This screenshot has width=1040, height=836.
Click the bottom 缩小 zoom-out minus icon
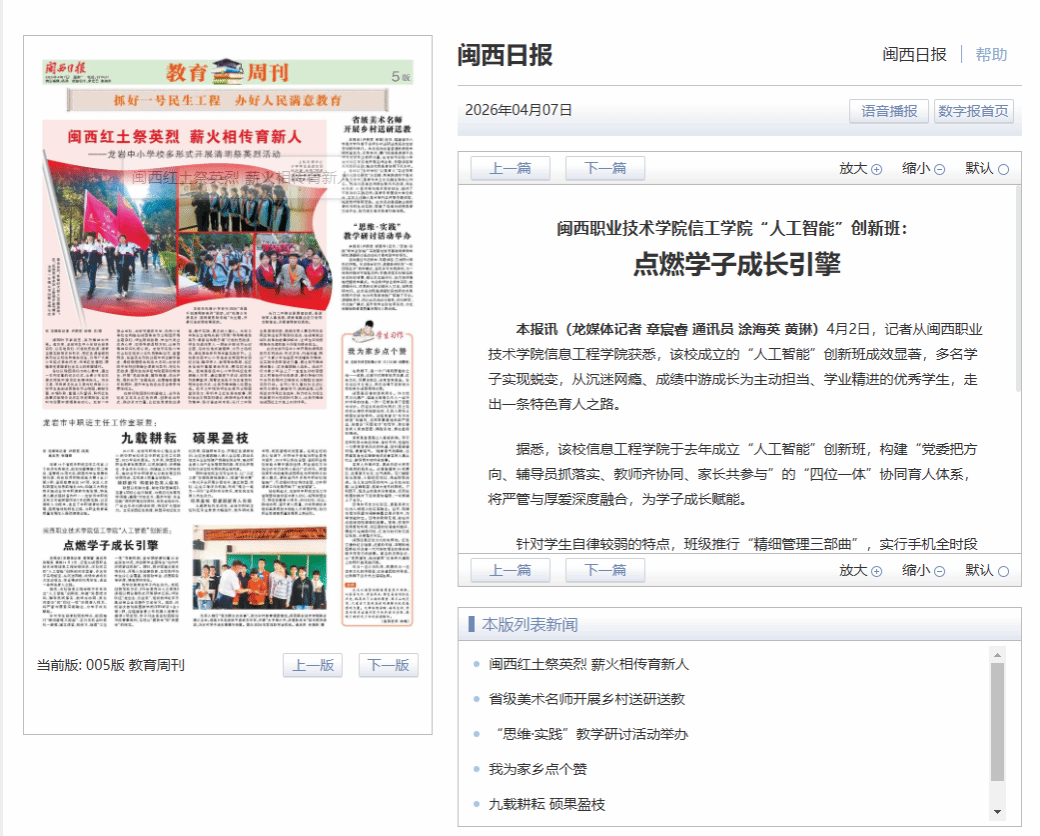click(x=939, y=571)
